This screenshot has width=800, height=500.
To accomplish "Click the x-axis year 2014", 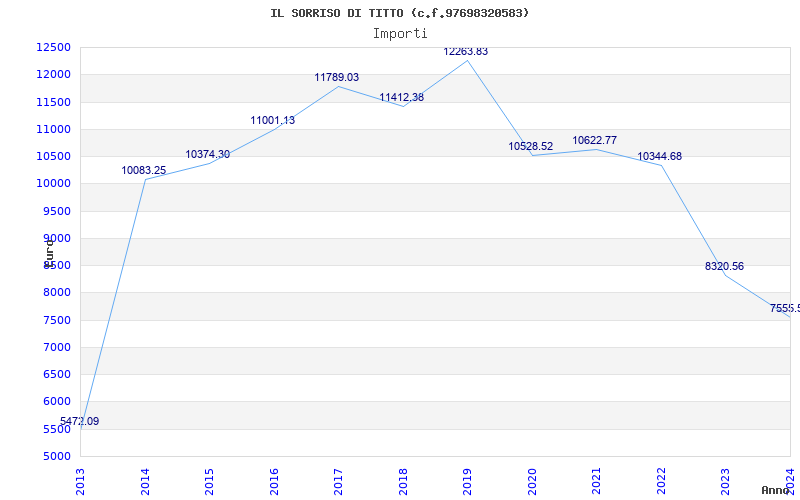I will tap(145, 482).
